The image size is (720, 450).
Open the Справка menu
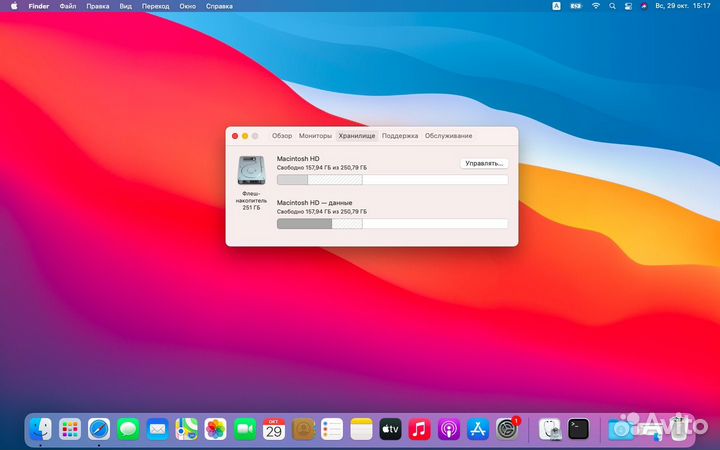219,6
